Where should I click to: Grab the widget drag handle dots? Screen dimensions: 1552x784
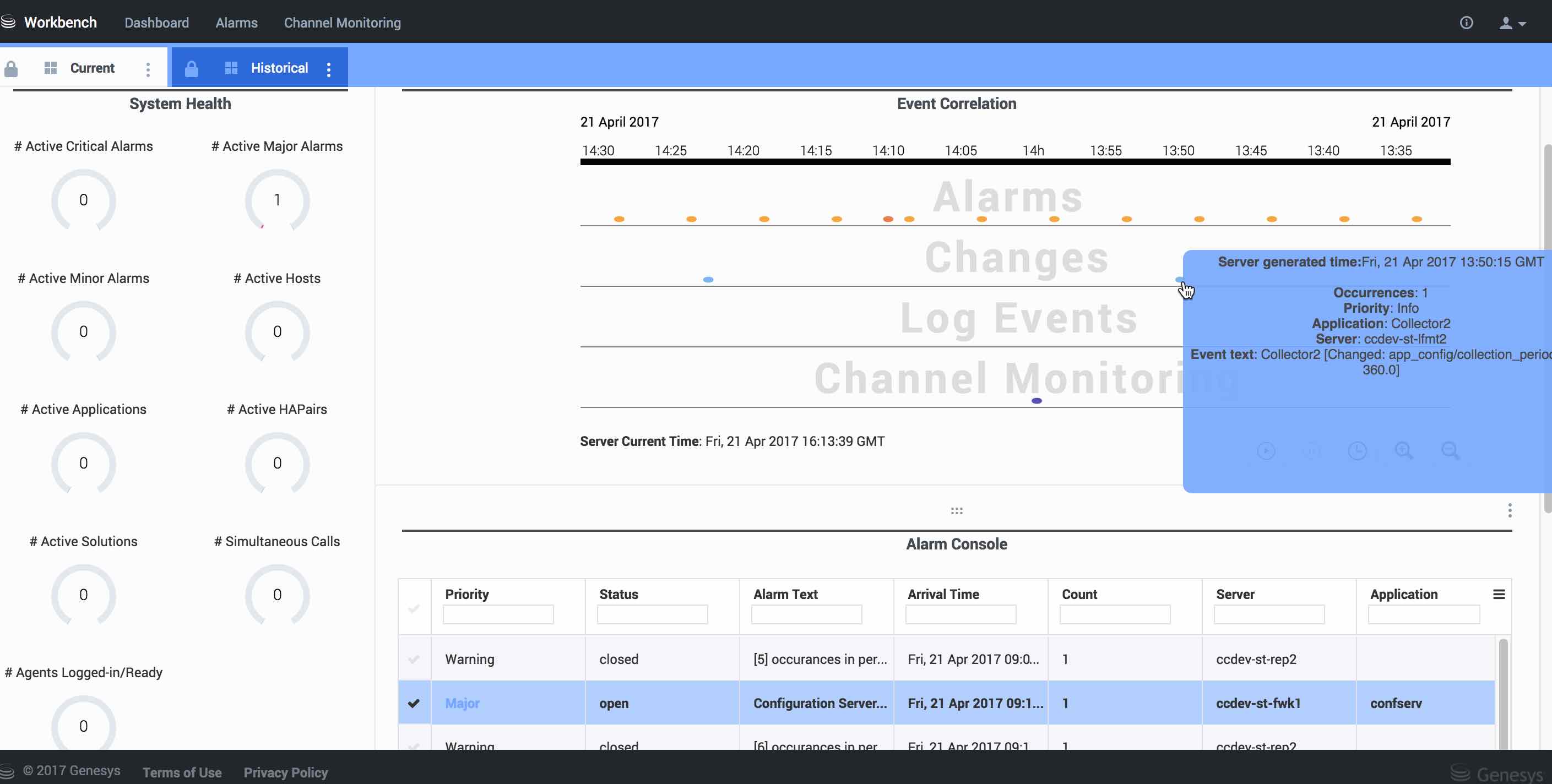(956, 510)
